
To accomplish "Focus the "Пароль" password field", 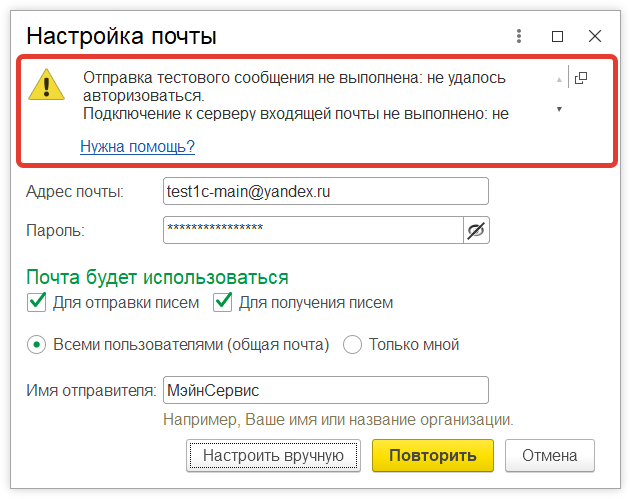I will (312, 231).
